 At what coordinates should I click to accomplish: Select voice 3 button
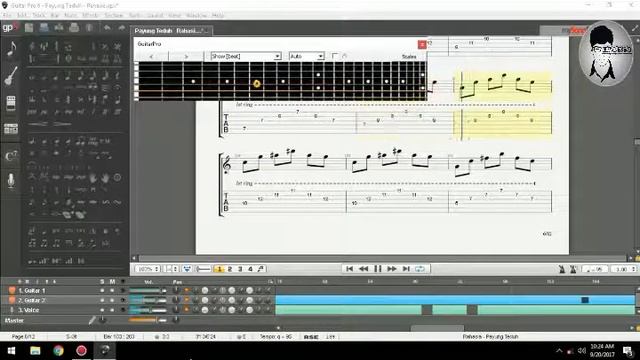click(240, 269)
